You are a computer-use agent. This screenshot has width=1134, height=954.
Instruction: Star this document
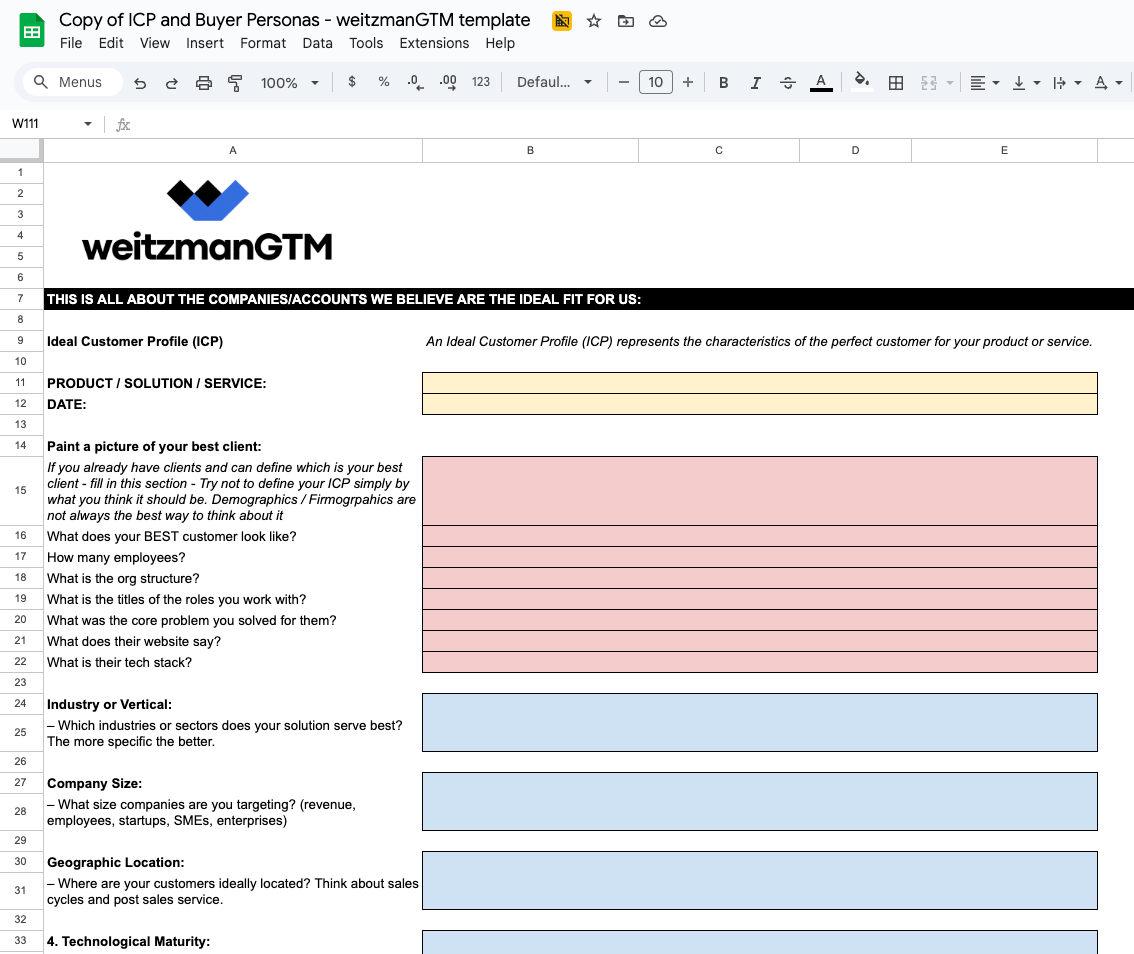click(594, 21)
